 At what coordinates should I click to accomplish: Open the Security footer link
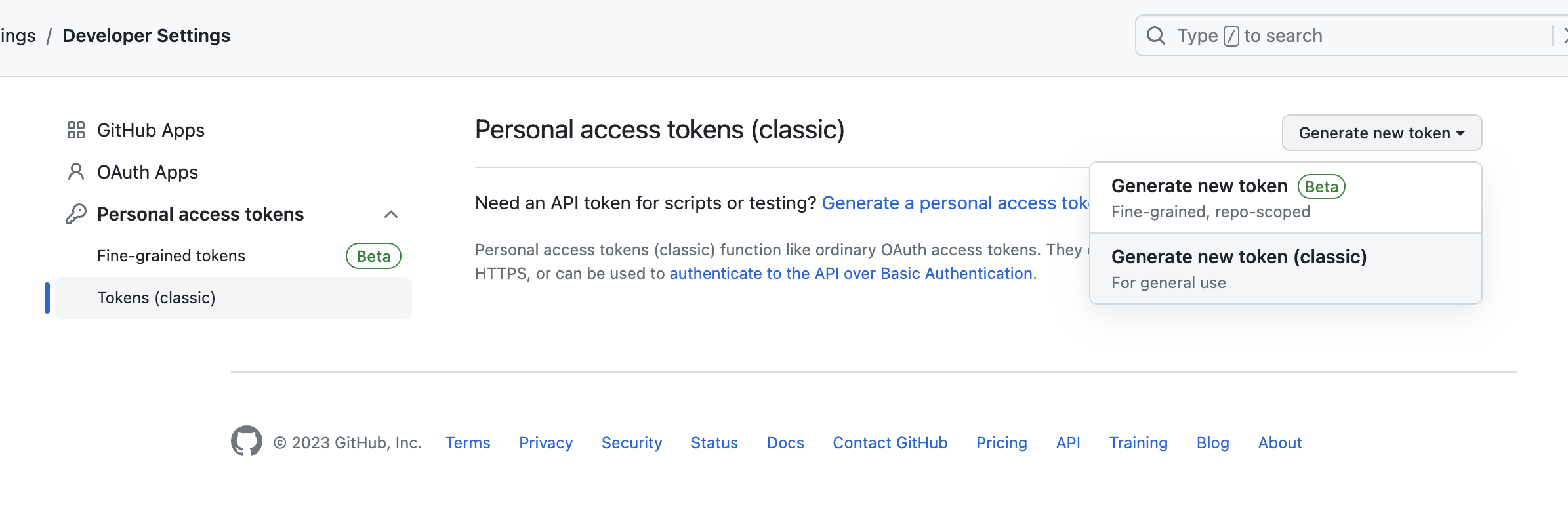point(632,443)
